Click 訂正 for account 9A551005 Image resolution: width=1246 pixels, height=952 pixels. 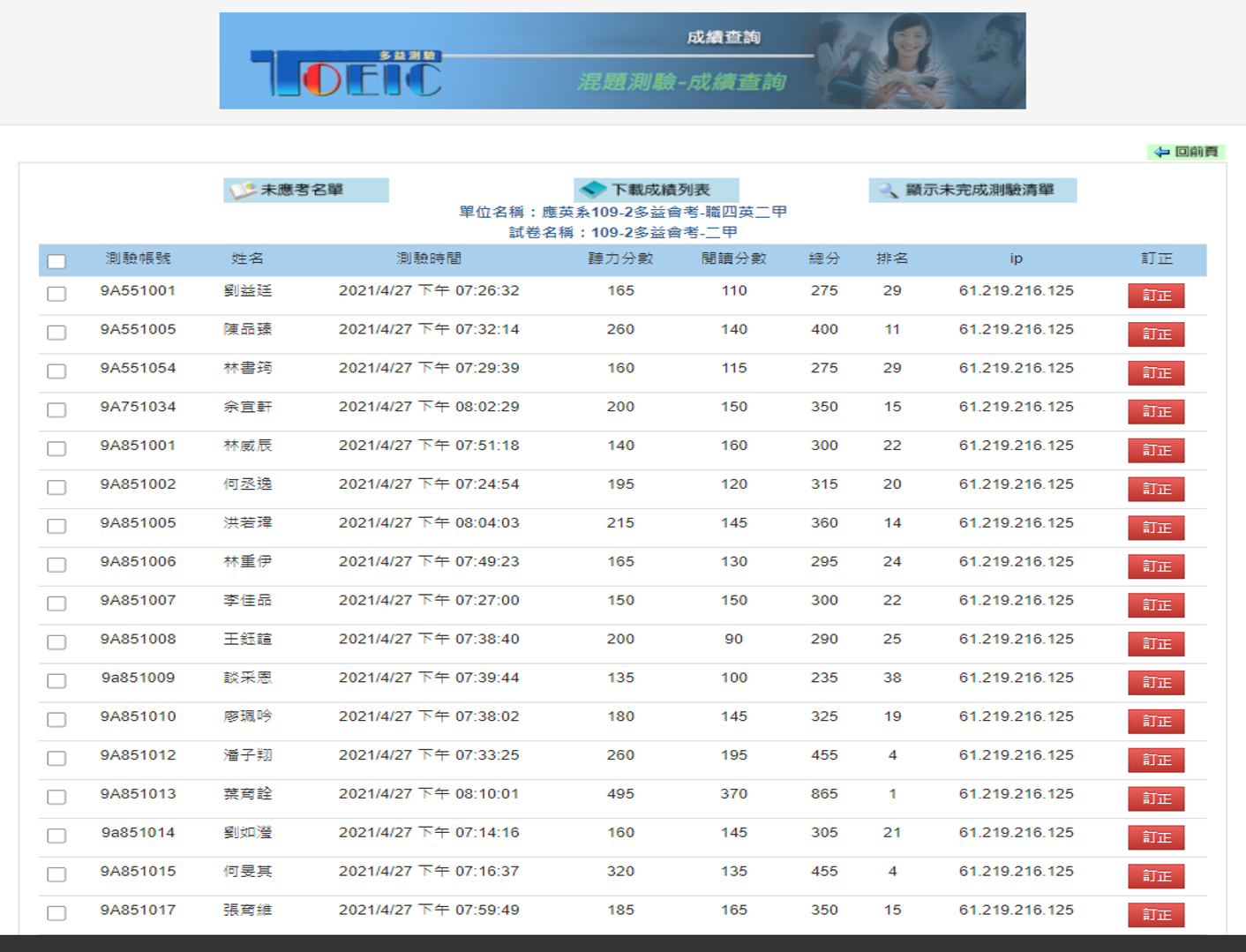coord(1156,334)
